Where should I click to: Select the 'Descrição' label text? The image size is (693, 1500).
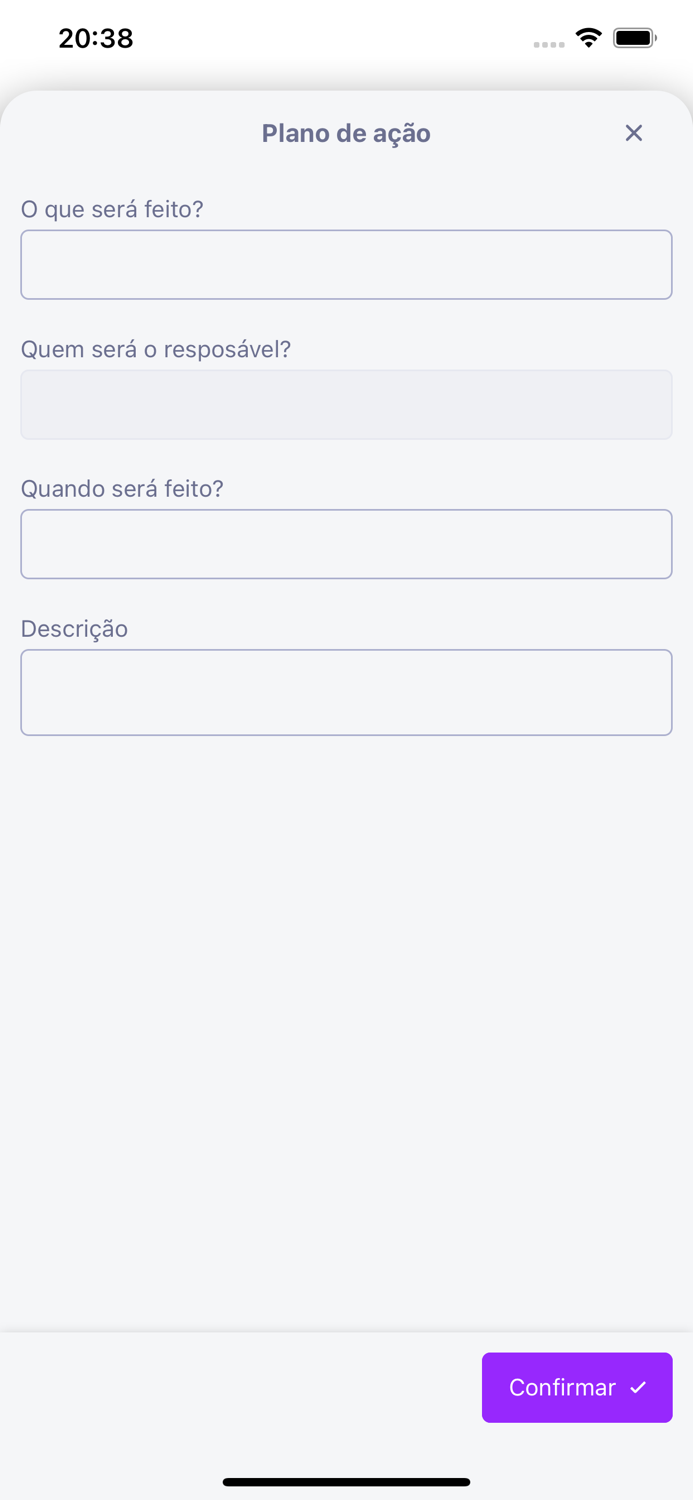(74, 629)
